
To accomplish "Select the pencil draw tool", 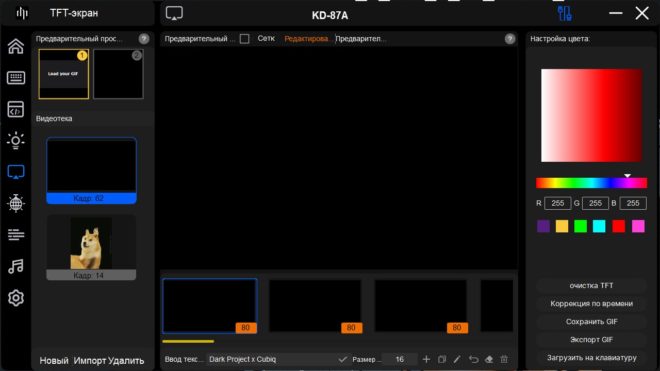I will (457, 359).
